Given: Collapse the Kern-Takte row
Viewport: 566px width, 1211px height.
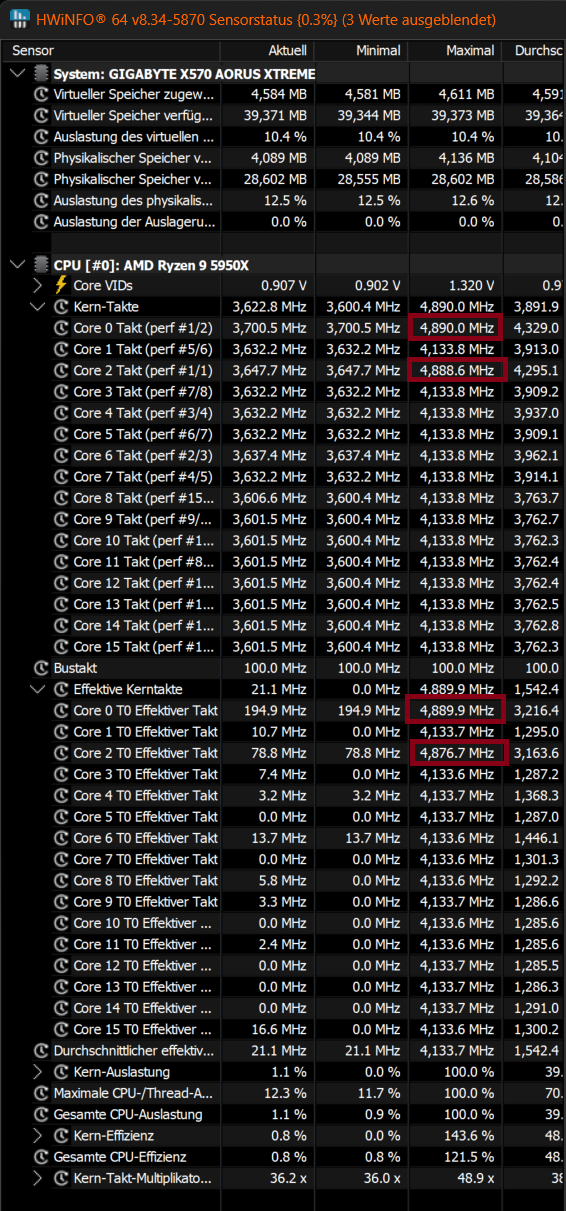Looking at the screenshot, I should coord(39,306).
